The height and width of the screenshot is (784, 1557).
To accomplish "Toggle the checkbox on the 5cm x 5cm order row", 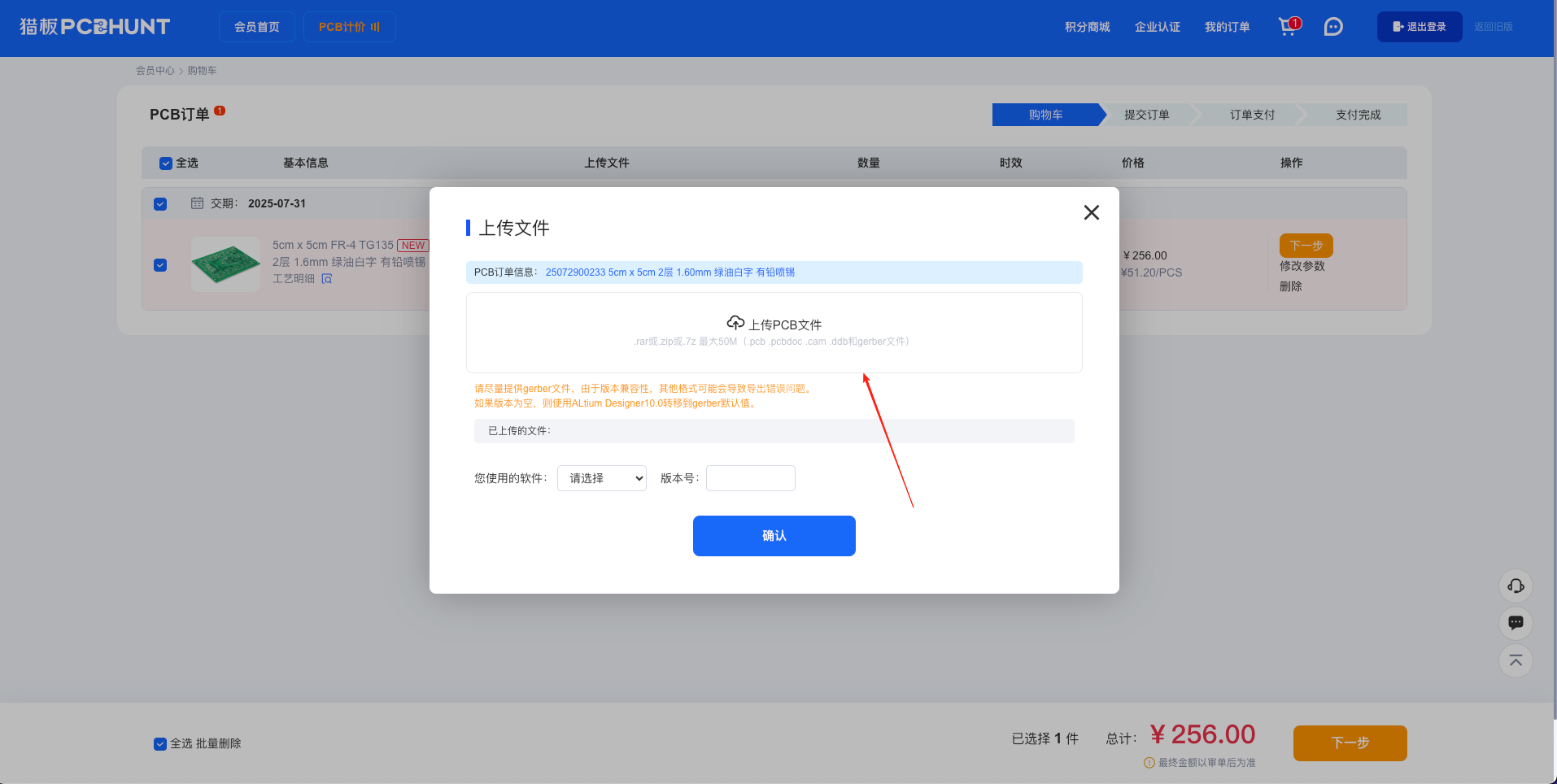I will click(159, 264).
